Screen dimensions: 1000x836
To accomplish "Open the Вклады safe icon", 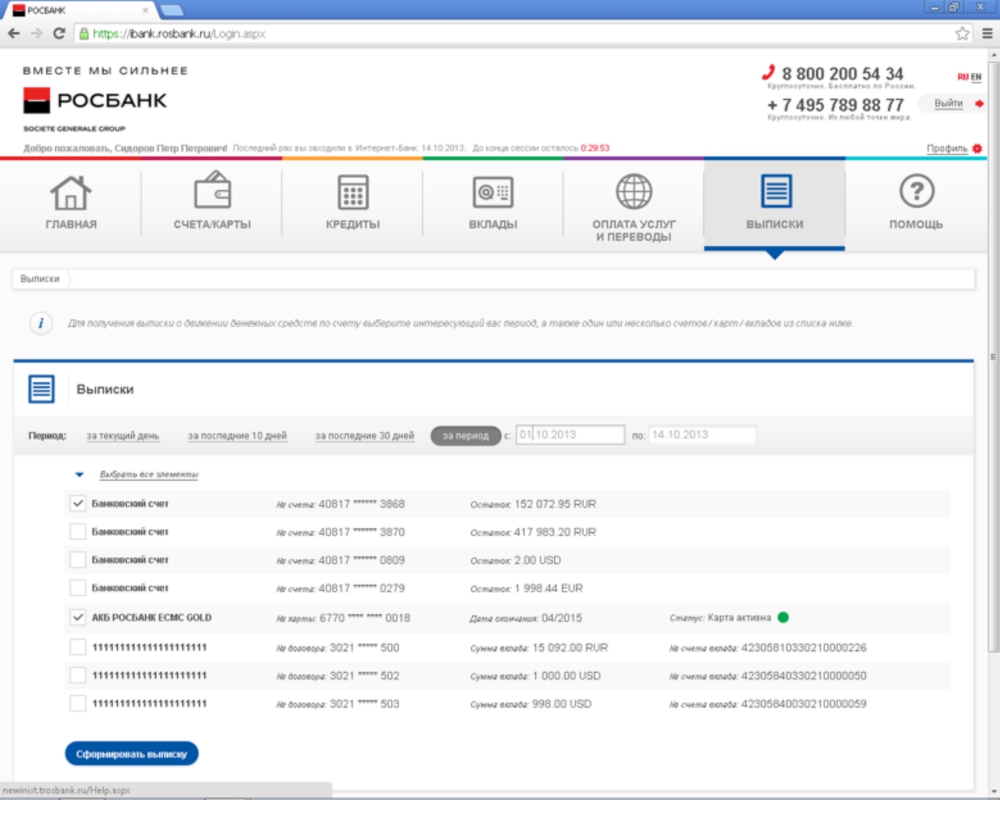I will coord(493,192).
